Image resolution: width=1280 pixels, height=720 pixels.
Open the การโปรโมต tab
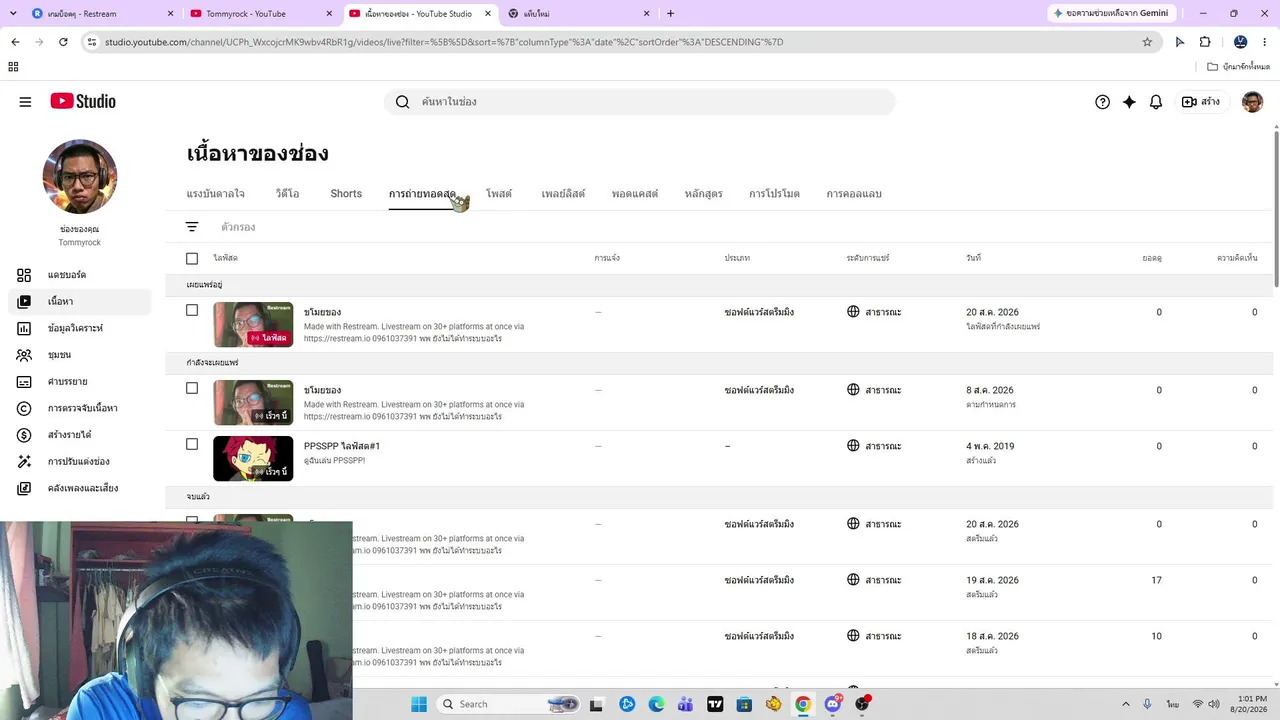point(774,194)
